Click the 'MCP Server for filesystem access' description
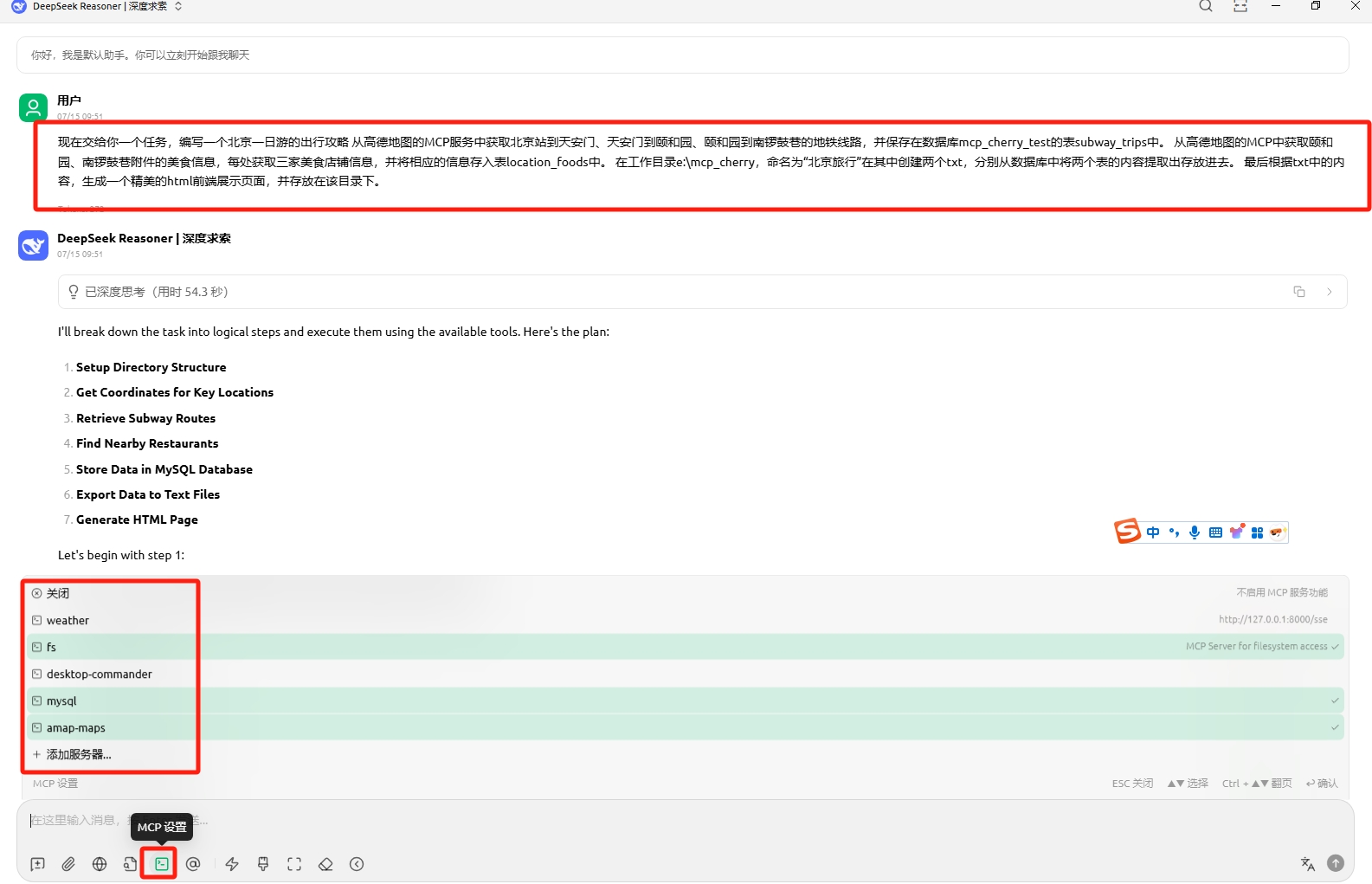Screen dimensions: 1372x884 click(1256, 647)
